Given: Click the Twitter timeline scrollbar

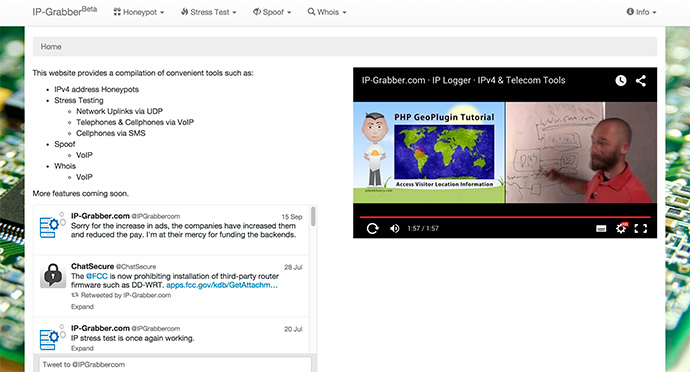Looking at the screenshot, I should click(x=313, y=217).
